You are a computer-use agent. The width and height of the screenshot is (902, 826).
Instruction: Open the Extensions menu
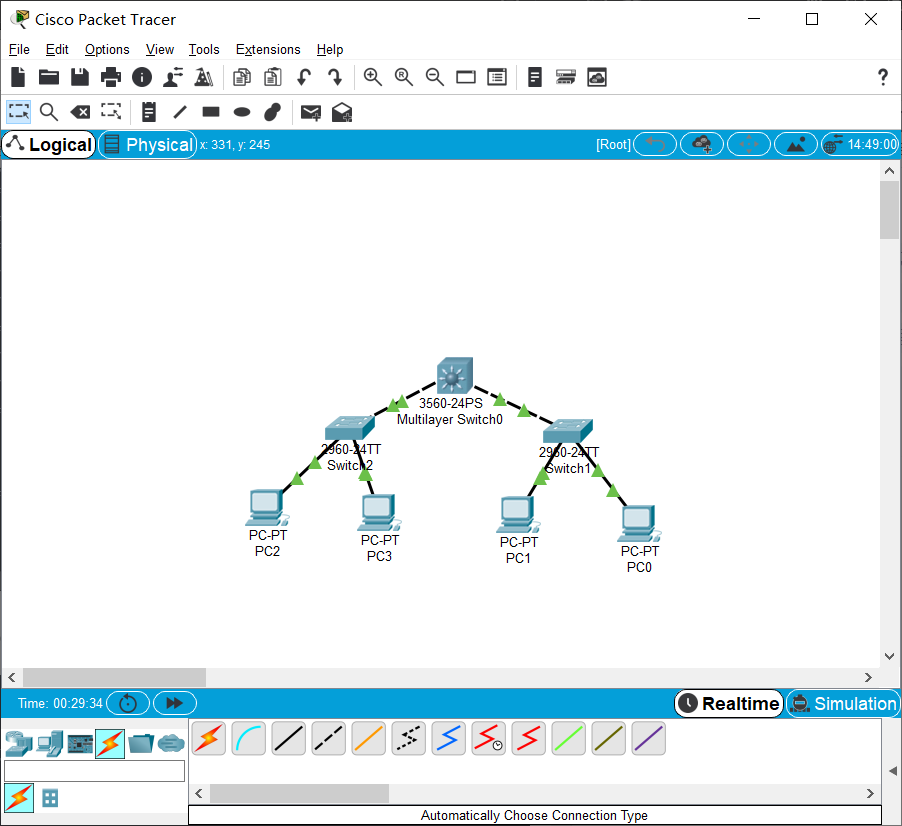click(268, 49)
